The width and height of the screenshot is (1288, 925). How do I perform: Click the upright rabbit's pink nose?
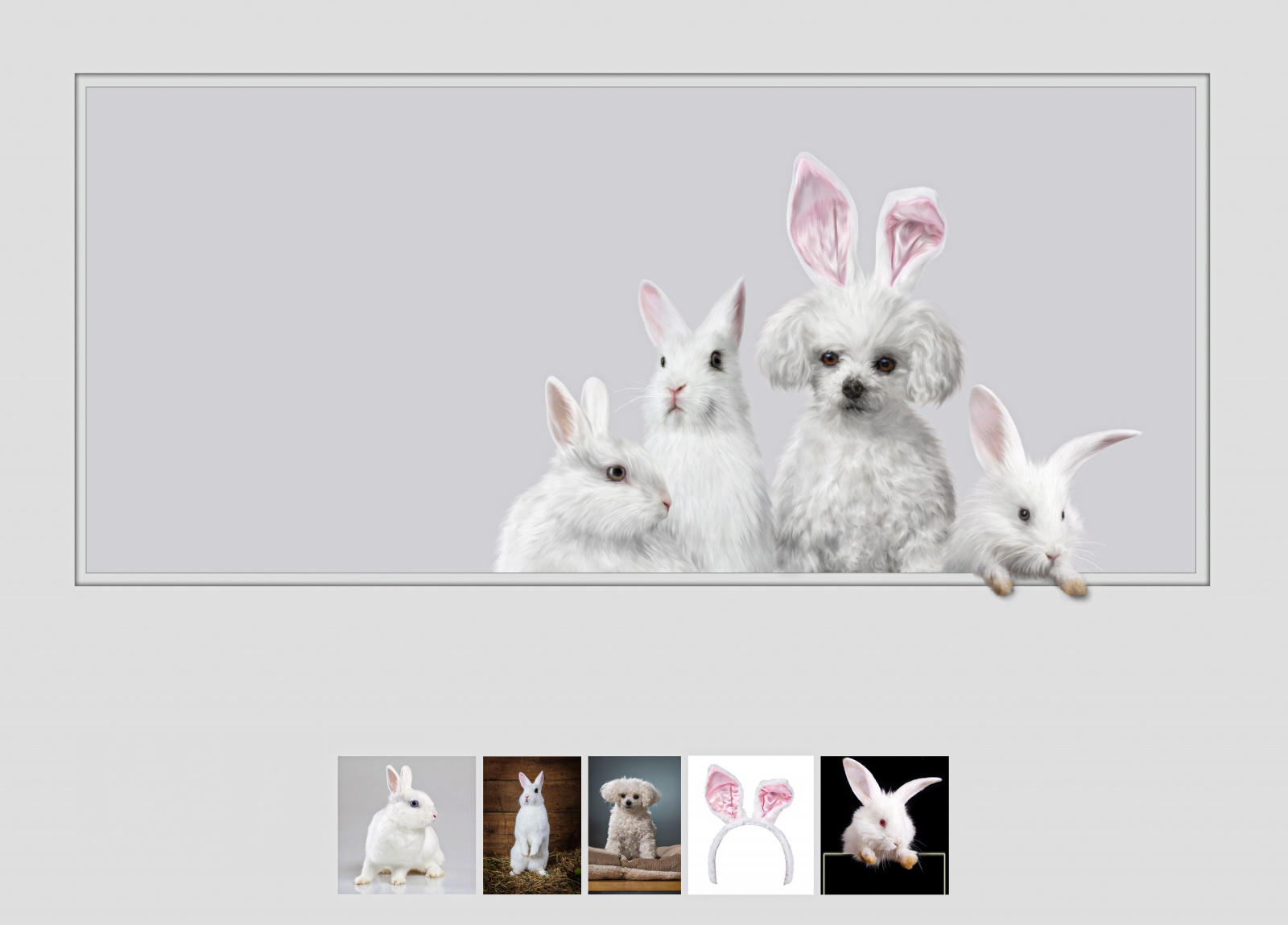pyautogui.click(x=676, y=390)
